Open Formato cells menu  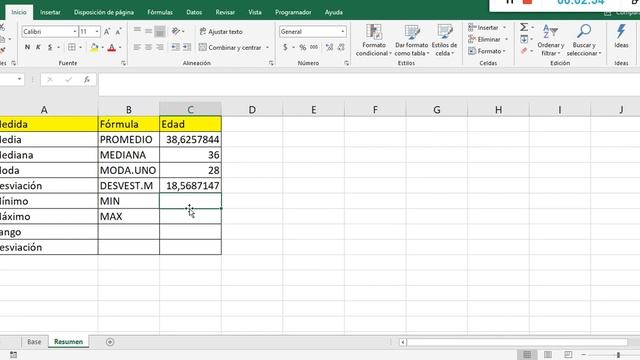487,51
